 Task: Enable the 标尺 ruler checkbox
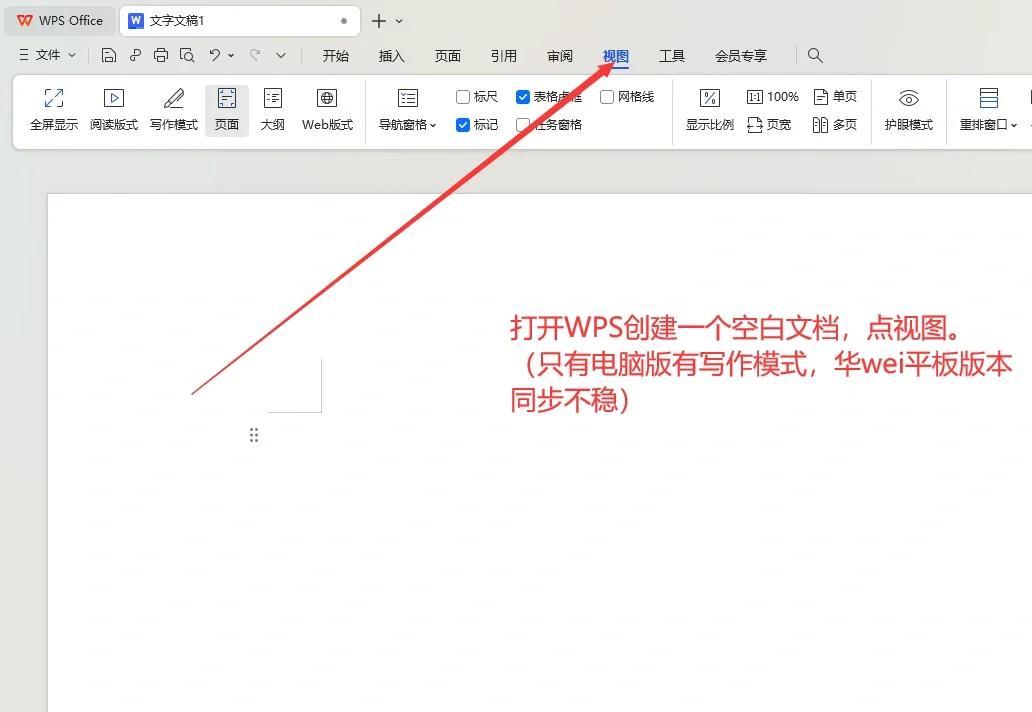(x=464, y=96)
